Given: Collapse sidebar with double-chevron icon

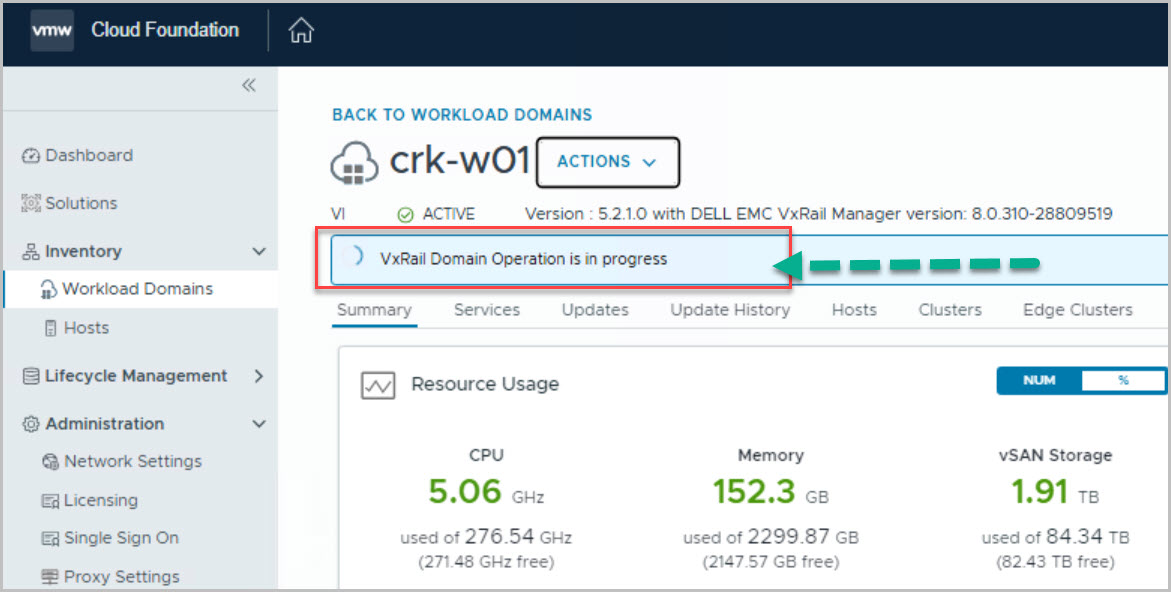Looking at the screenshot, I should pyautogui.click(x=249, y=85).
